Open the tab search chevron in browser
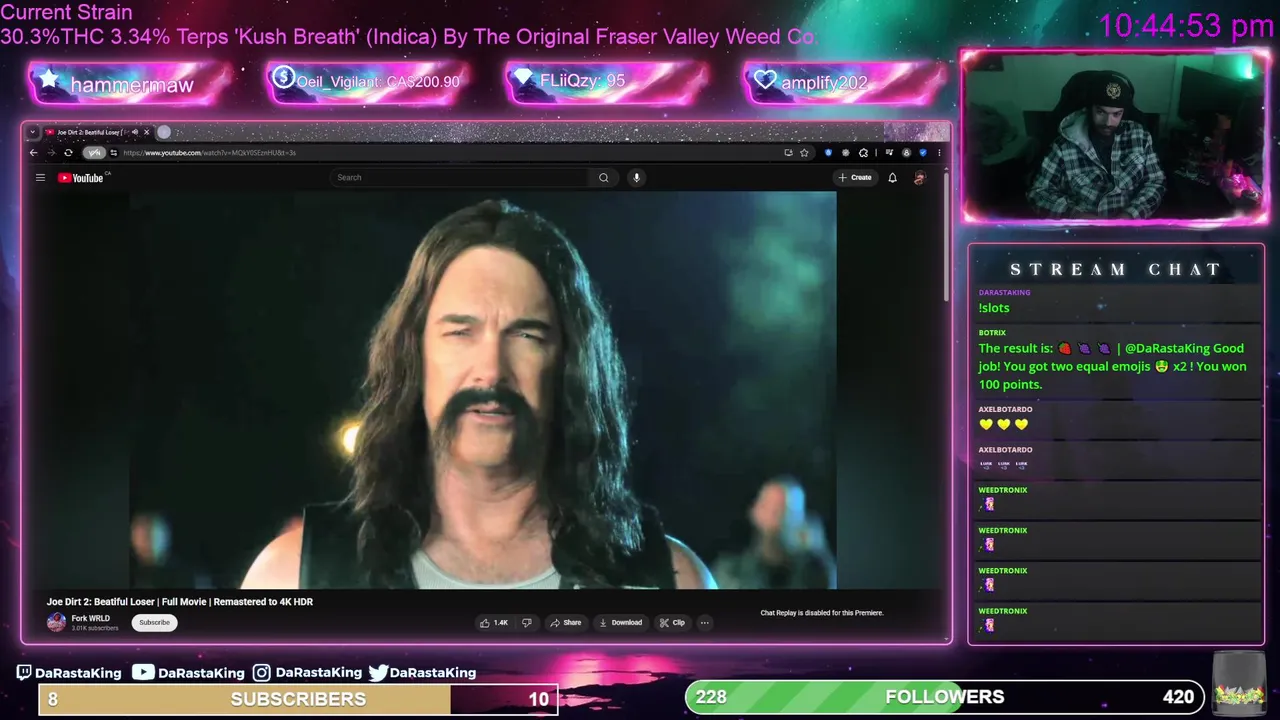The width and height of the screenshot is (1280, 720). coord(32,132)
